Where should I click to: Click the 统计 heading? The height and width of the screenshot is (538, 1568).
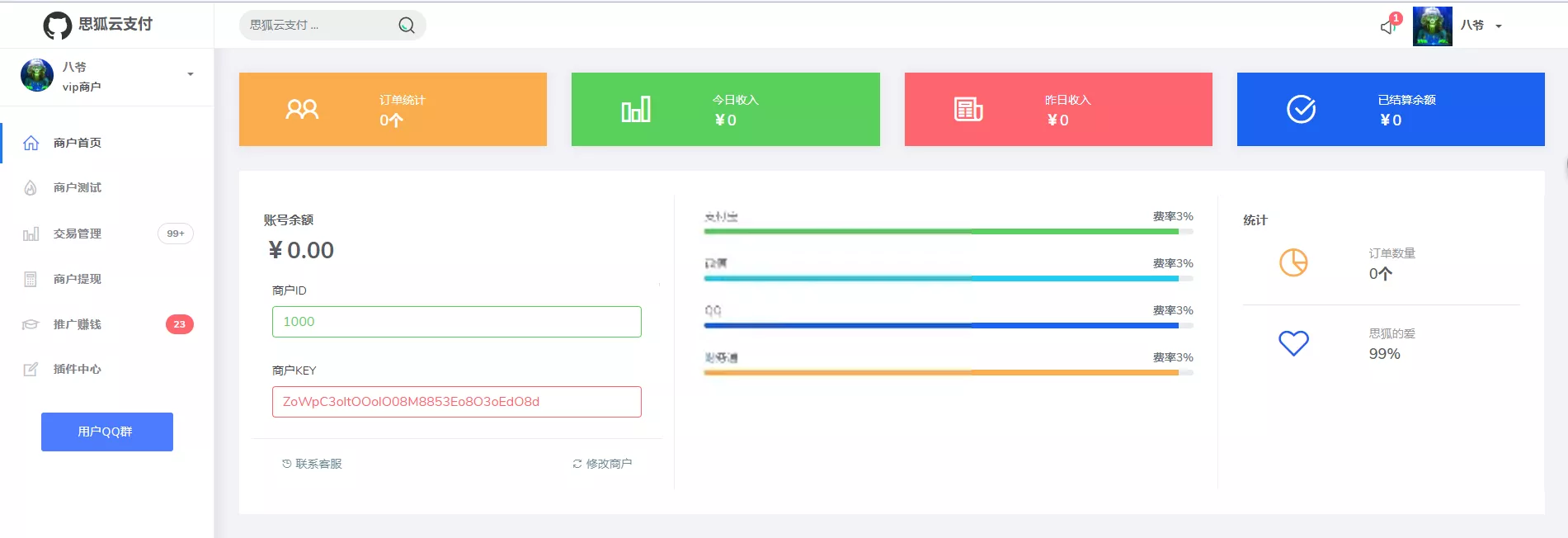(x=1255, y=219)
